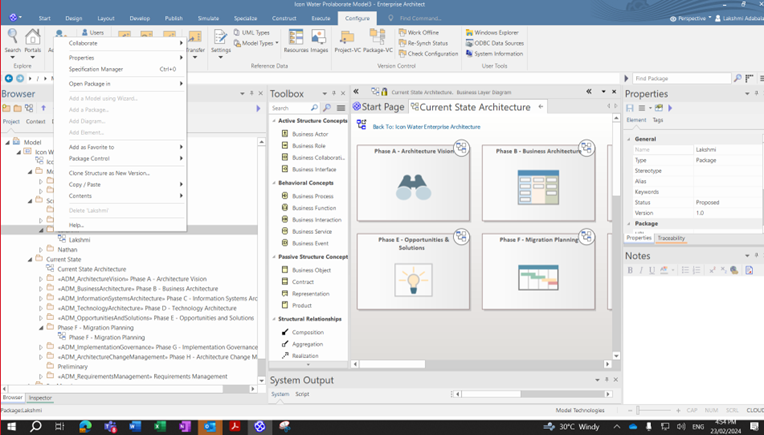The image size is (764, 435).
Task: Collapse the Phase F - Migration Planning node
Action: tap(41, 327)
